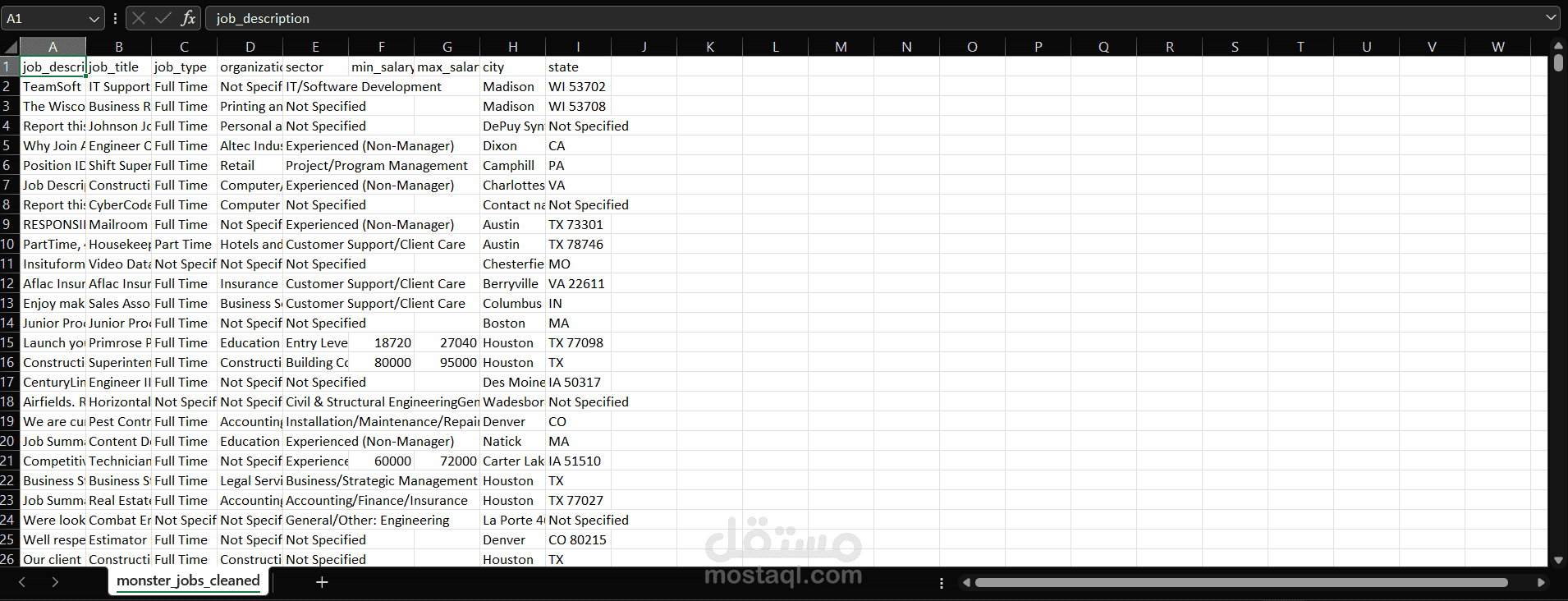Click the vertical scrollbar down arrow

point(1558,561)
